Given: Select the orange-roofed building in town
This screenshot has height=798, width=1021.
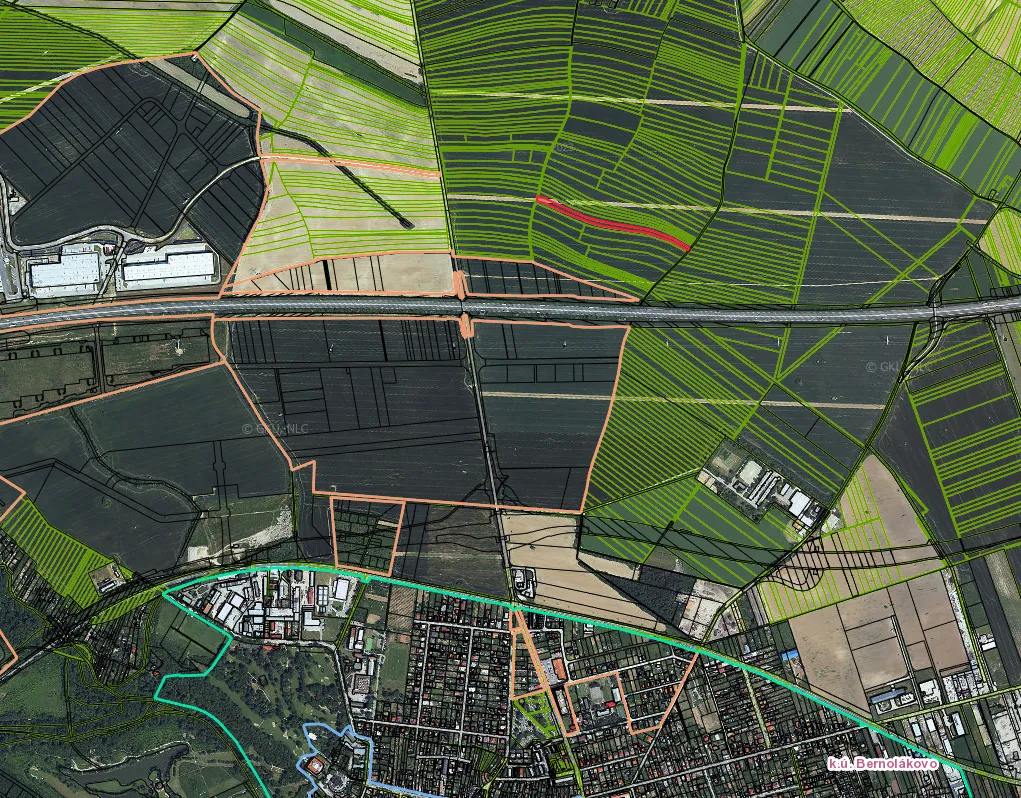Looking at the screenshot, I should click(557, 665).
